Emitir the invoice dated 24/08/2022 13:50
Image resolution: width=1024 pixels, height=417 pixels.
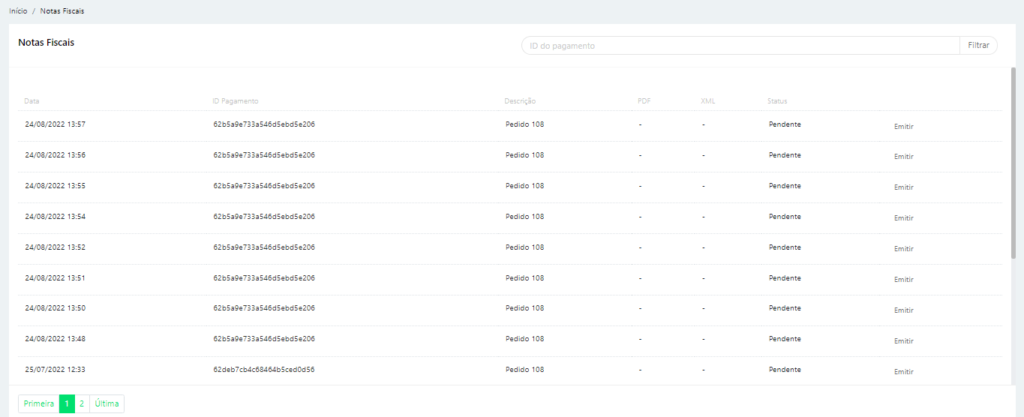pyautogui.click(x=904, y=310)
